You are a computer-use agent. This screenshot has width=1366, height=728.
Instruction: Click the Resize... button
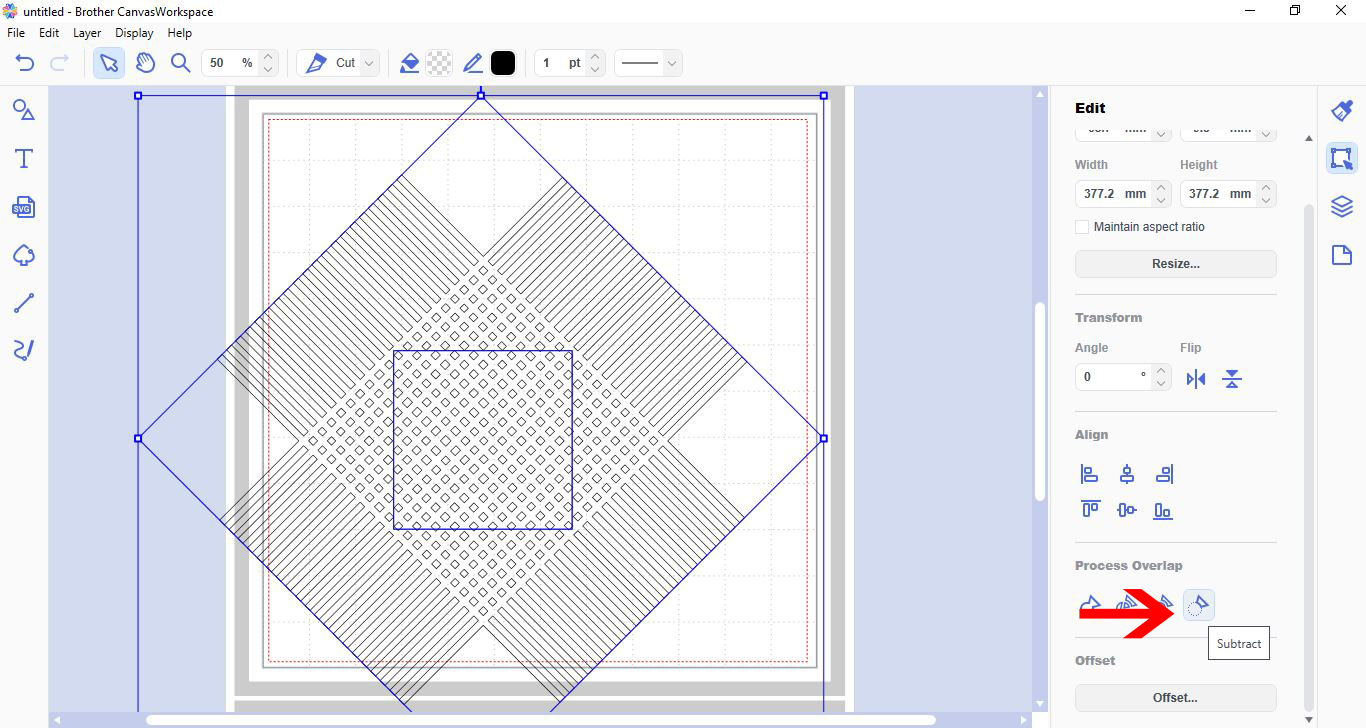pyautogui.click(x=1176, y=264)
